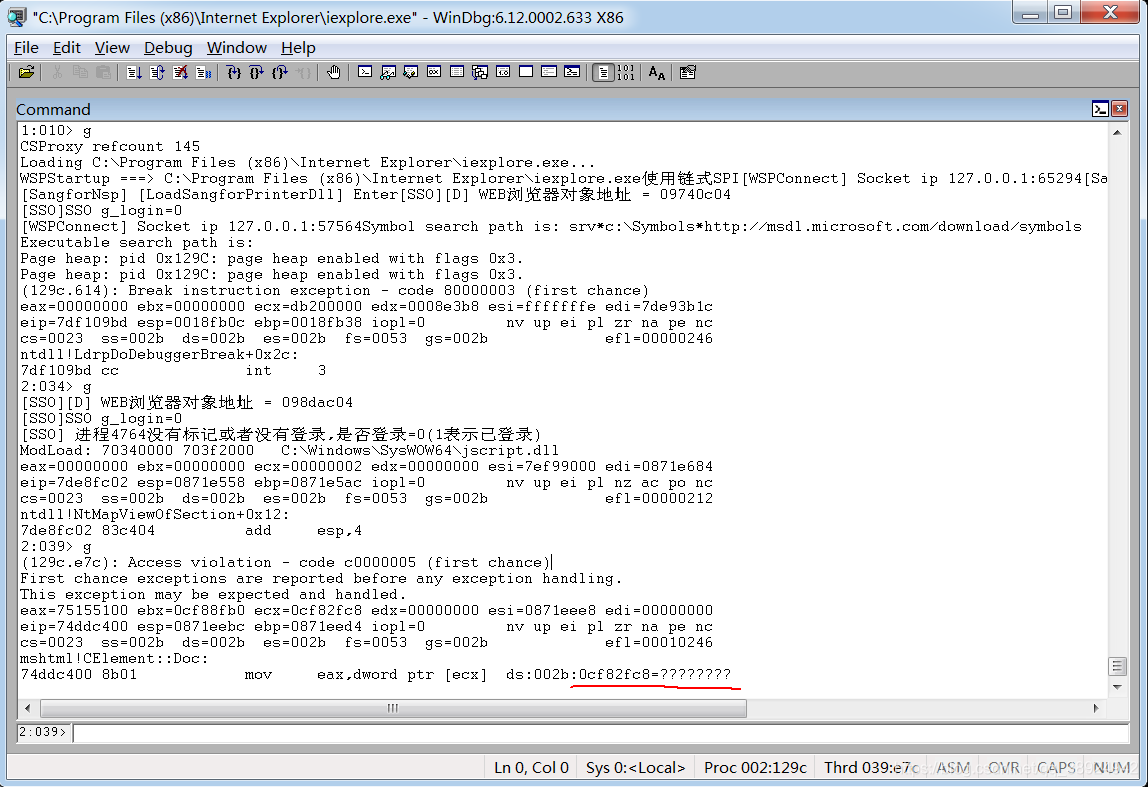1148x787 pixels.
Task: Click the Break toolbar icon
Action: click(x=204, y=72)
